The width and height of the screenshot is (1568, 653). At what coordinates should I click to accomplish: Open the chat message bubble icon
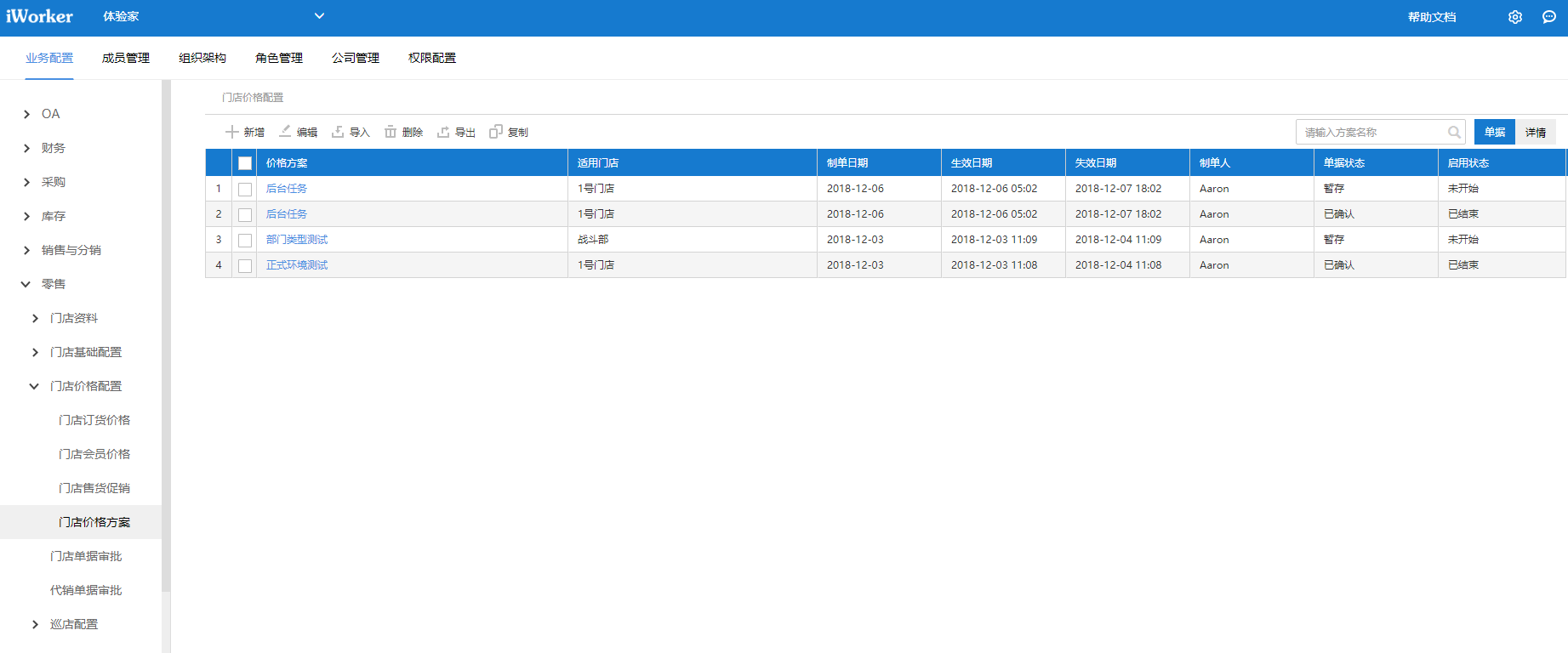pyautogui.click(x=1549, y=17)
